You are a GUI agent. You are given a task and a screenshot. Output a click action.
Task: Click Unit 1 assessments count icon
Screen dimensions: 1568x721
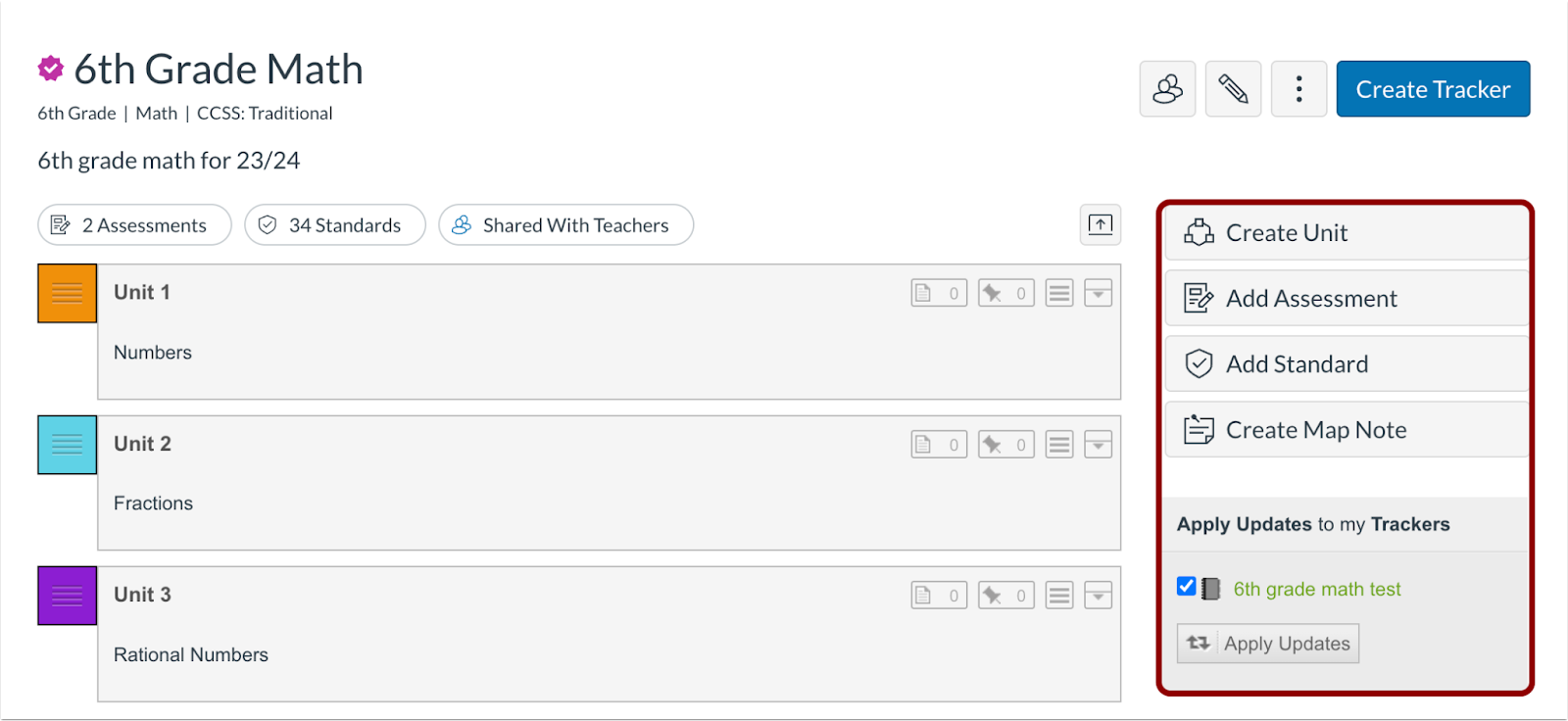click(939, 293)
